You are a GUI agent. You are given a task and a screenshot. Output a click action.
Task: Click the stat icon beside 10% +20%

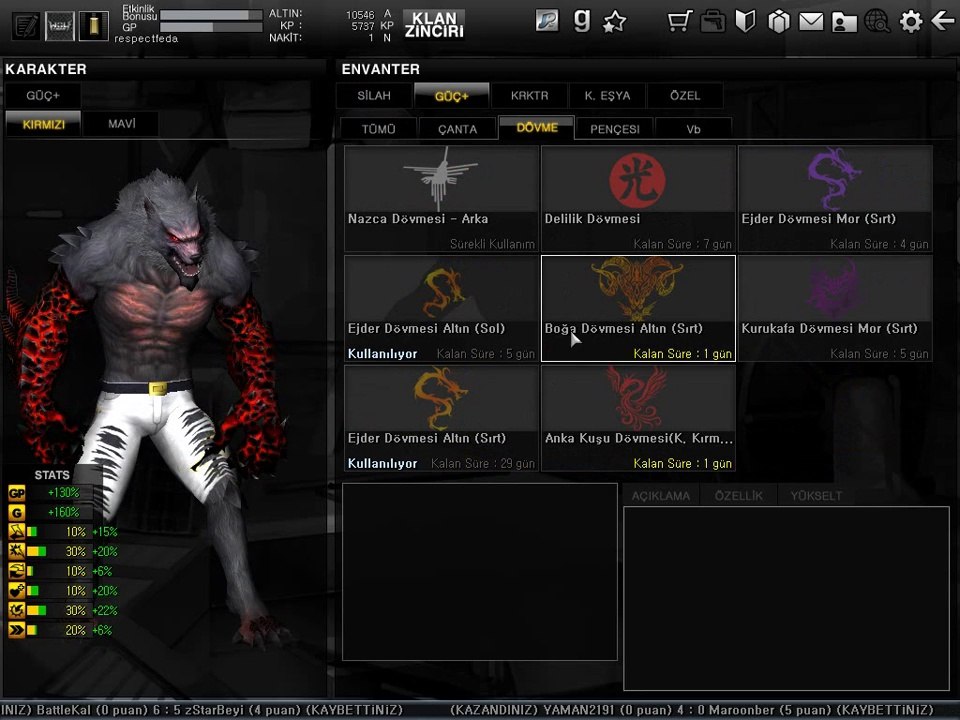(x=17, y=591)
